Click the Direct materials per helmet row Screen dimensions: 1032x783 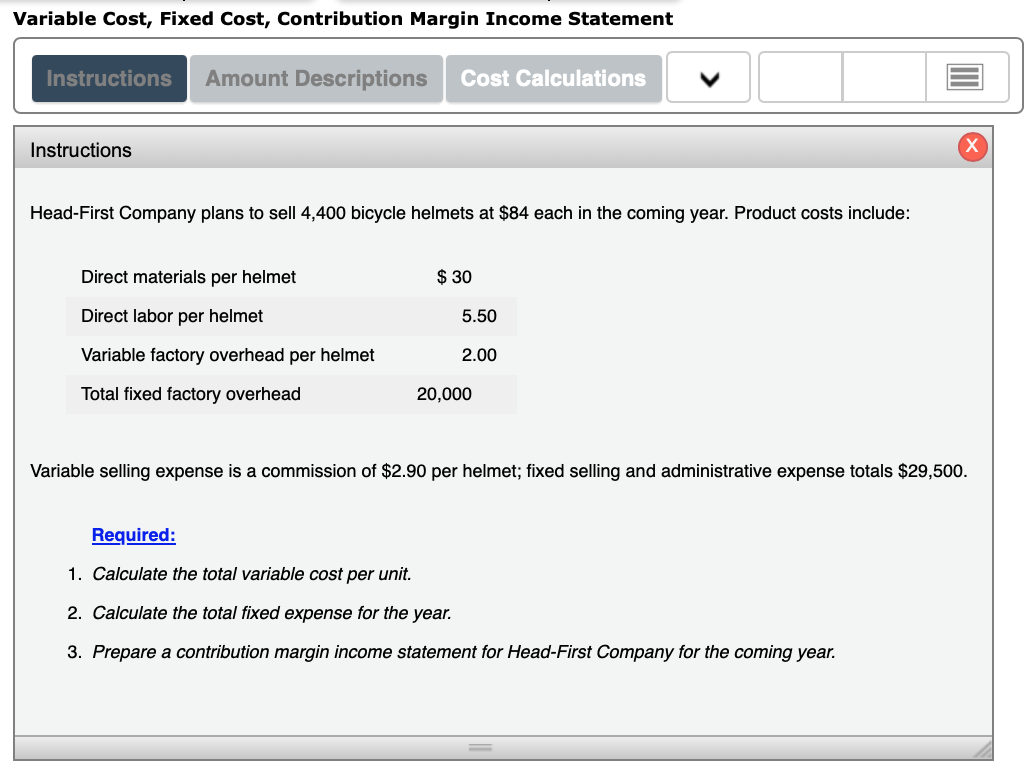pyautogui.click(x=291, y=277)
